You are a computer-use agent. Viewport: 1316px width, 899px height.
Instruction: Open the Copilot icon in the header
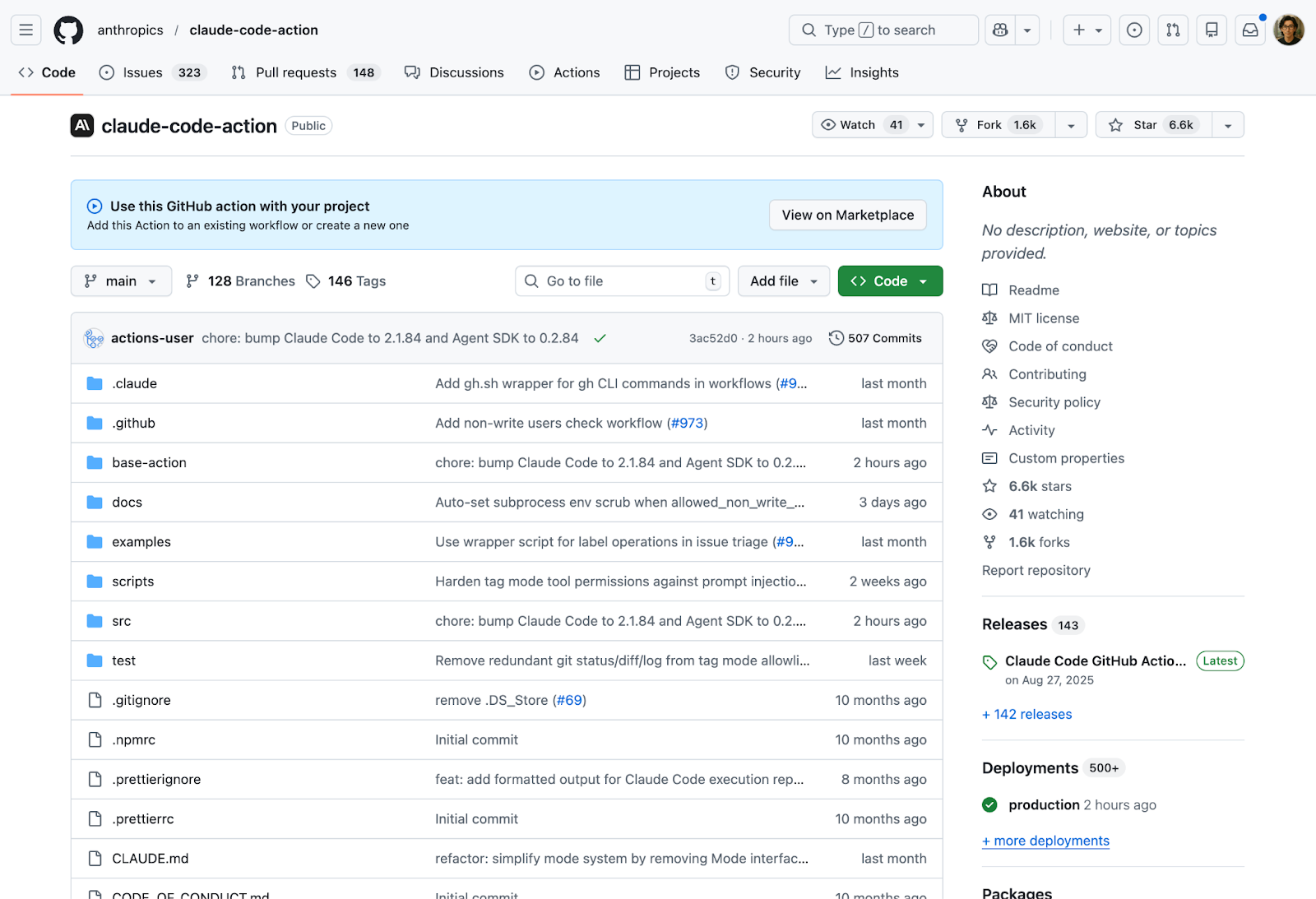pos(999,30)
